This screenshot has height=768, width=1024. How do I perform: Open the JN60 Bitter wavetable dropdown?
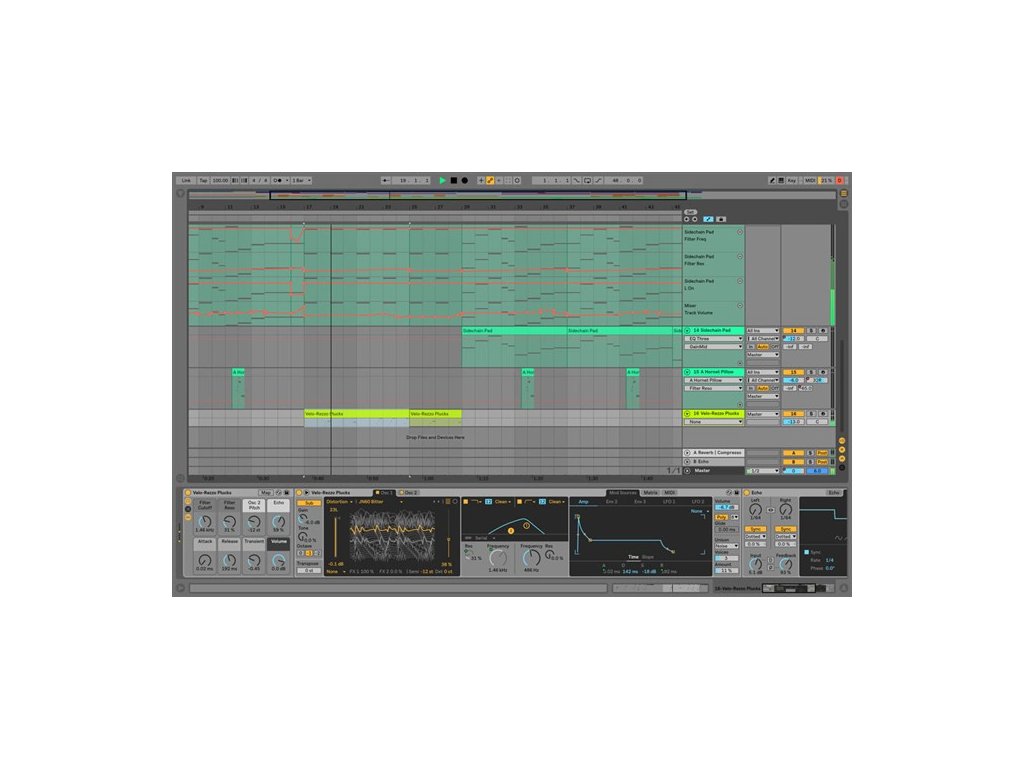[380, 502]
